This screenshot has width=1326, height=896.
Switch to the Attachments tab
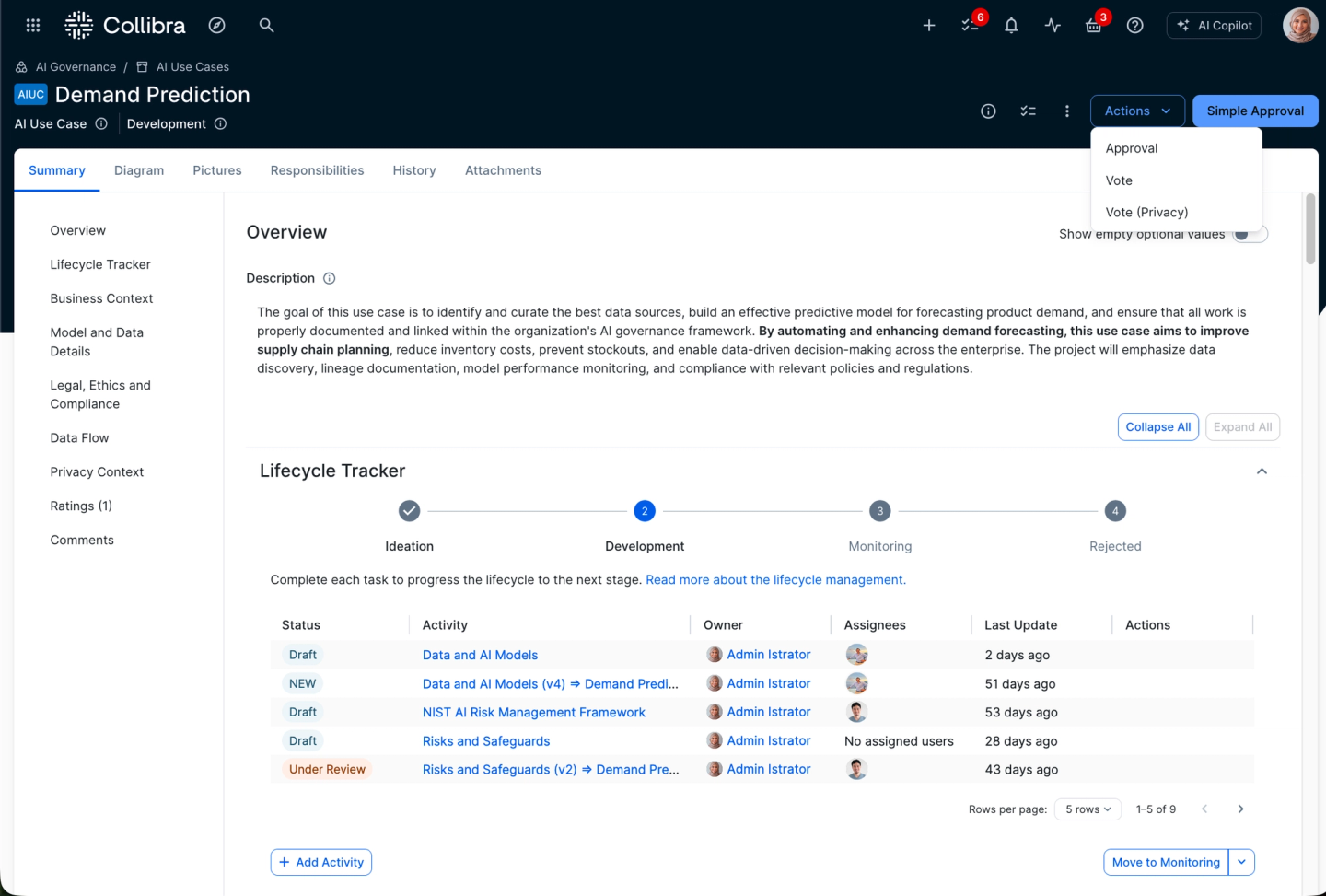click(503, 170)
